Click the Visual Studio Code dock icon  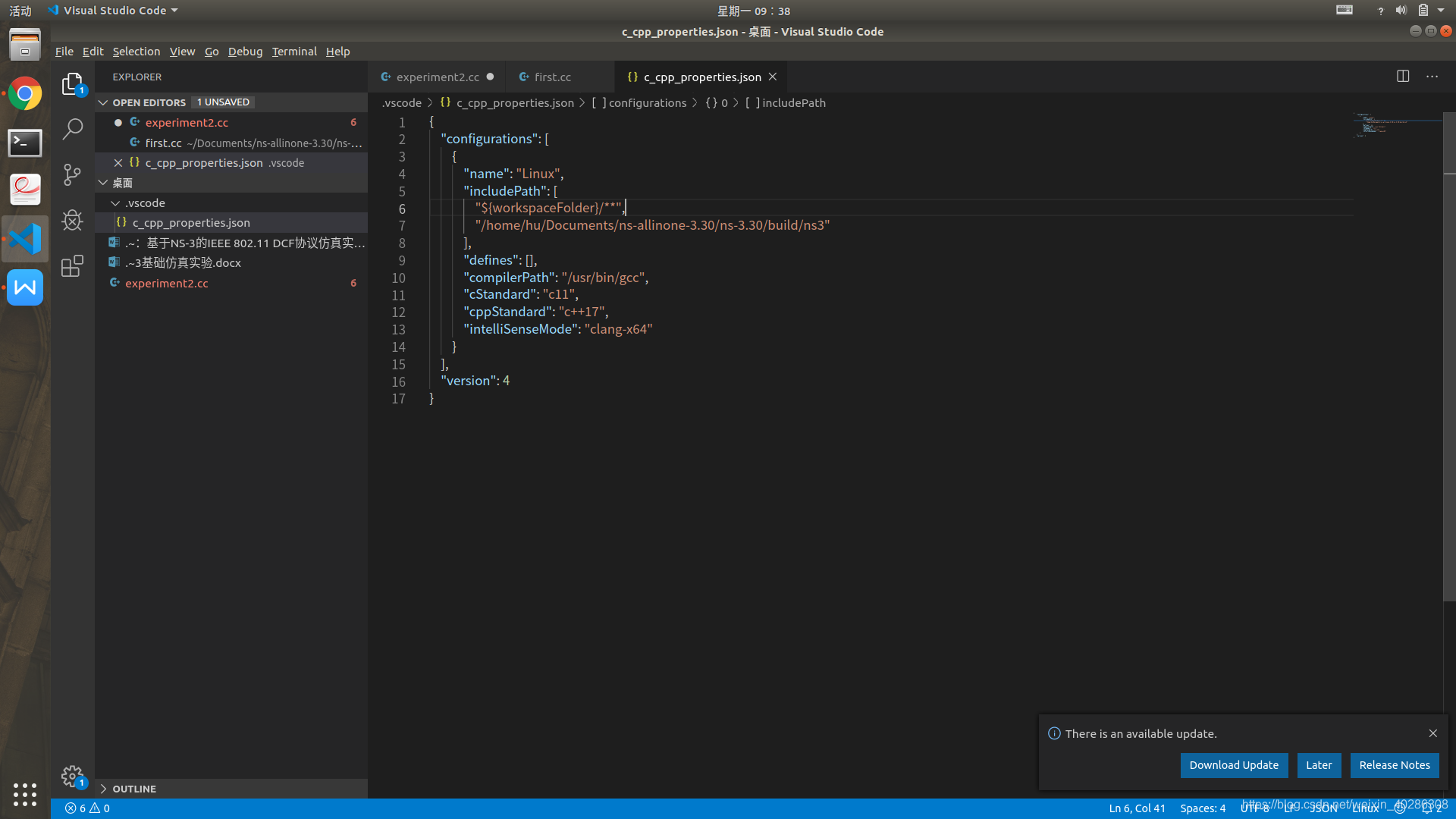click(x=25, y=239)
